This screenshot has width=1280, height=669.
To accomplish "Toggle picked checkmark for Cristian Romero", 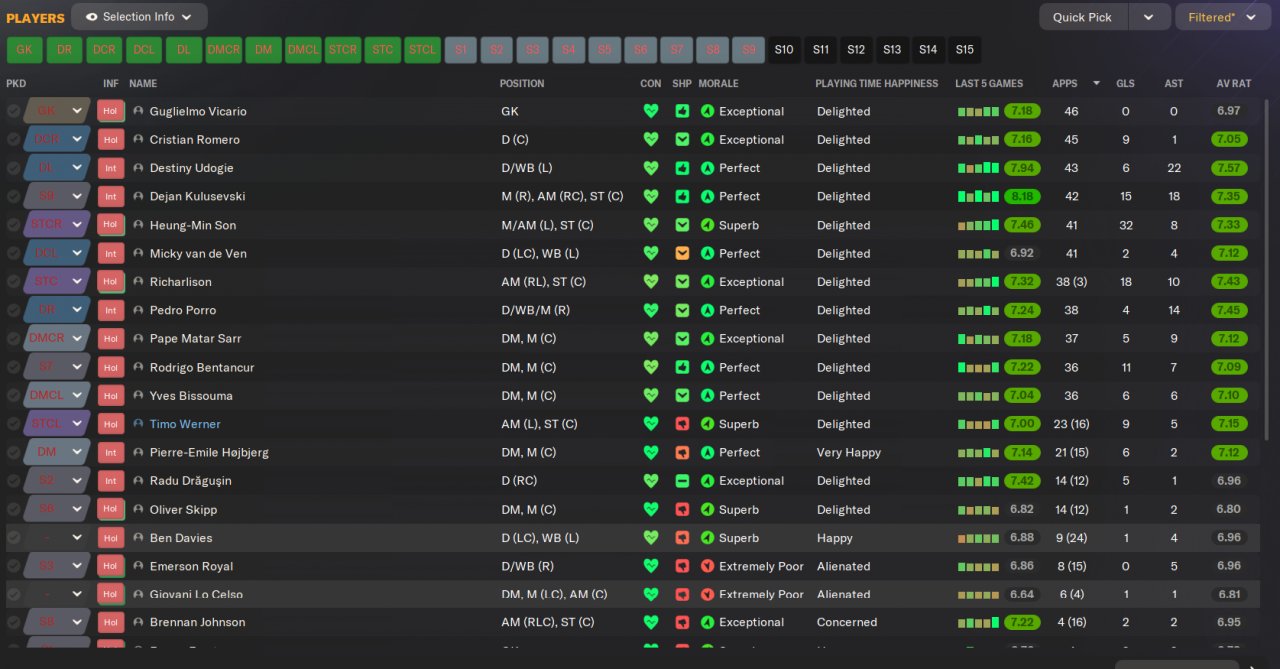I will (x=13, y=139).
